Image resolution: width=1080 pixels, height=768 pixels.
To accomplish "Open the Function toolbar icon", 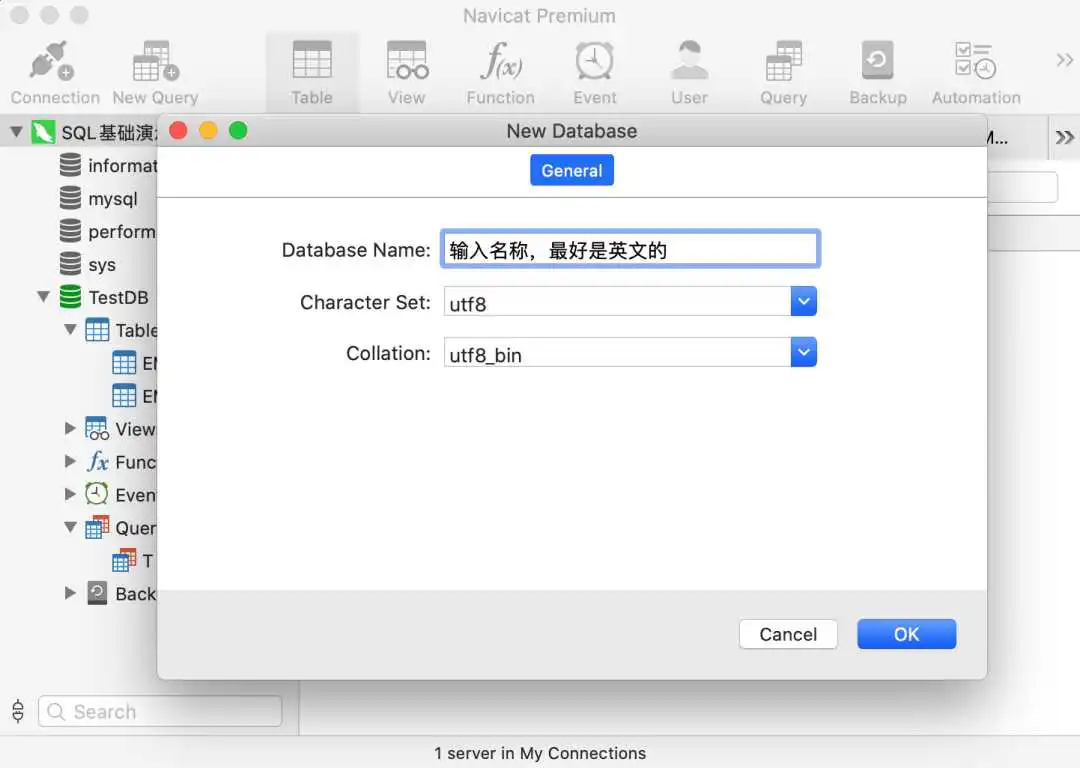I will (x=500, y=64).
